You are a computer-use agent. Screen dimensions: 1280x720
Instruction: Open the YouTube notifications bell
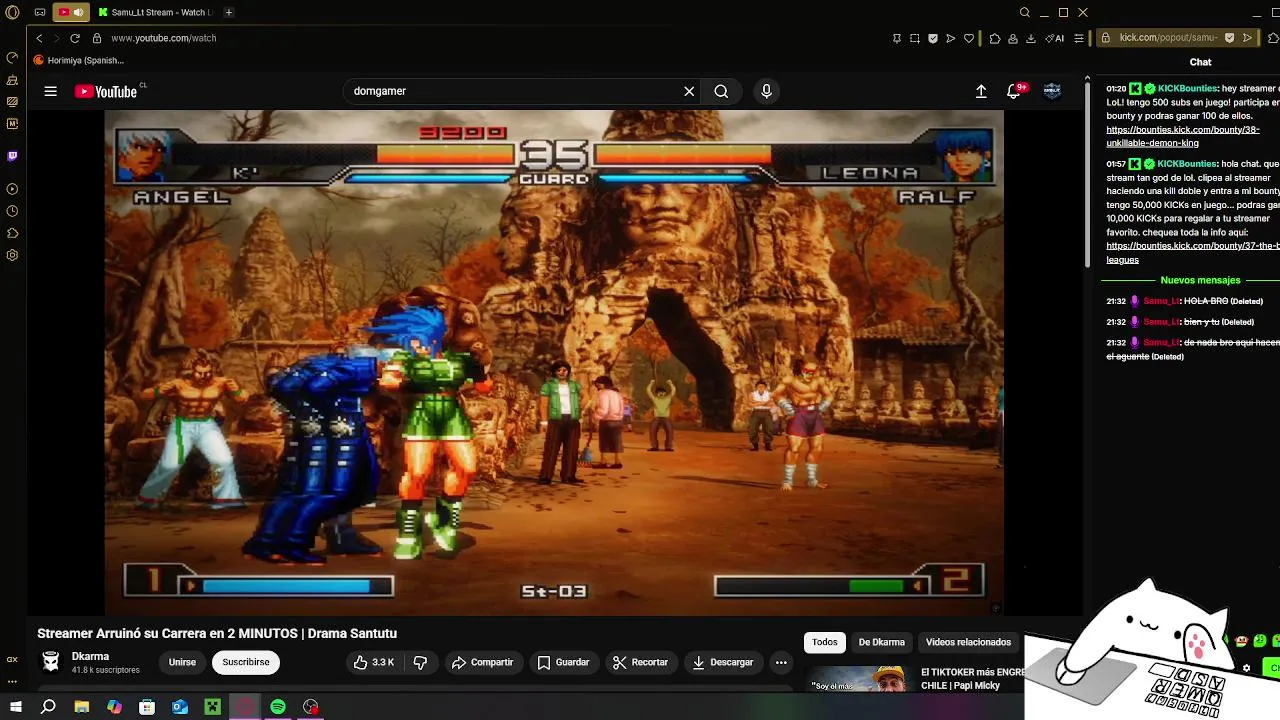(x=1014, y=91)
